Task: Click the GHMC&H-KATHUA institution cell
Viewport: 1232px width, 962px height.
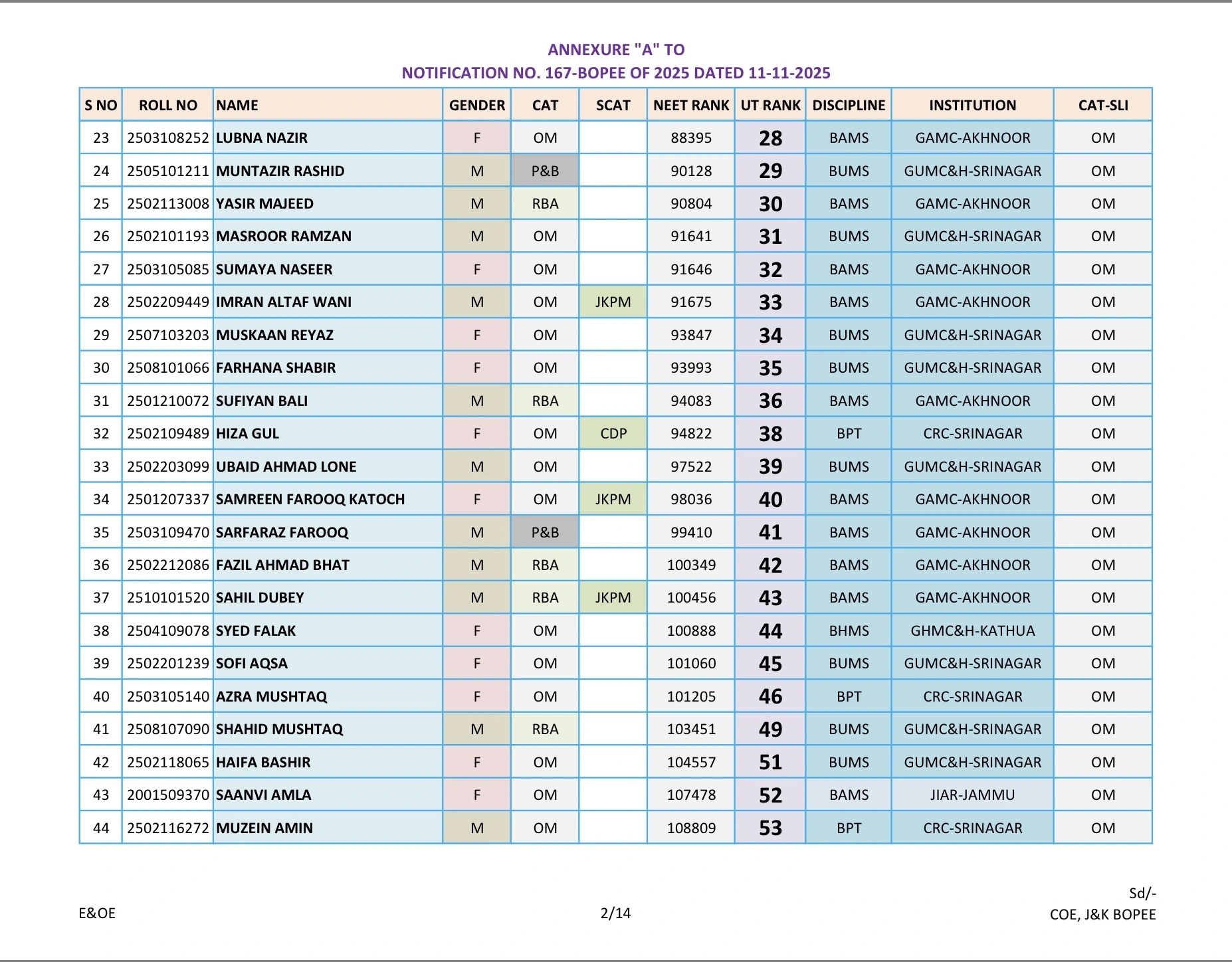Action: tap(972, 630)
